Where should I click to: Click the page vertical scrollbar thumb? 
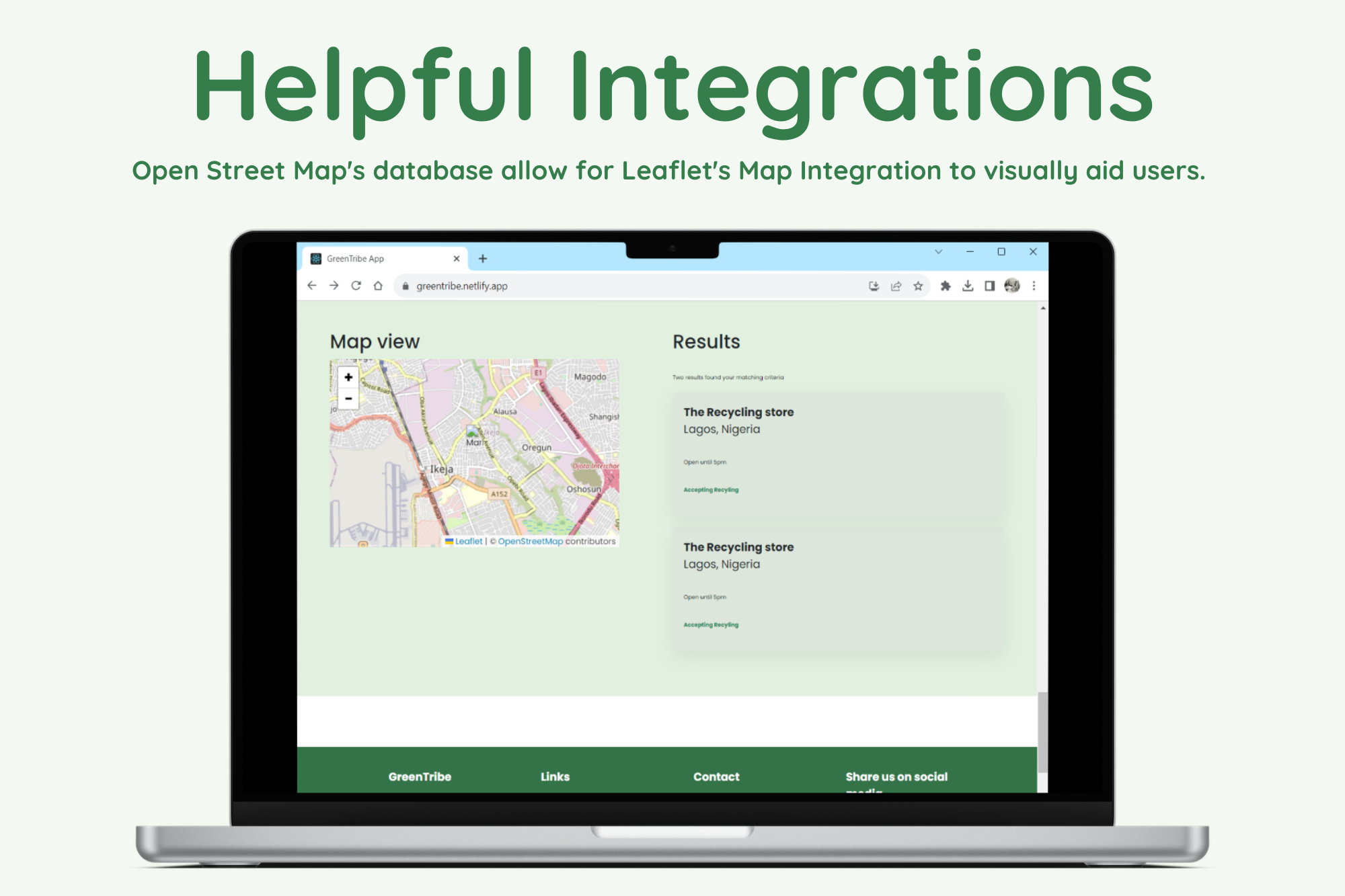(x=1042, y=733)
